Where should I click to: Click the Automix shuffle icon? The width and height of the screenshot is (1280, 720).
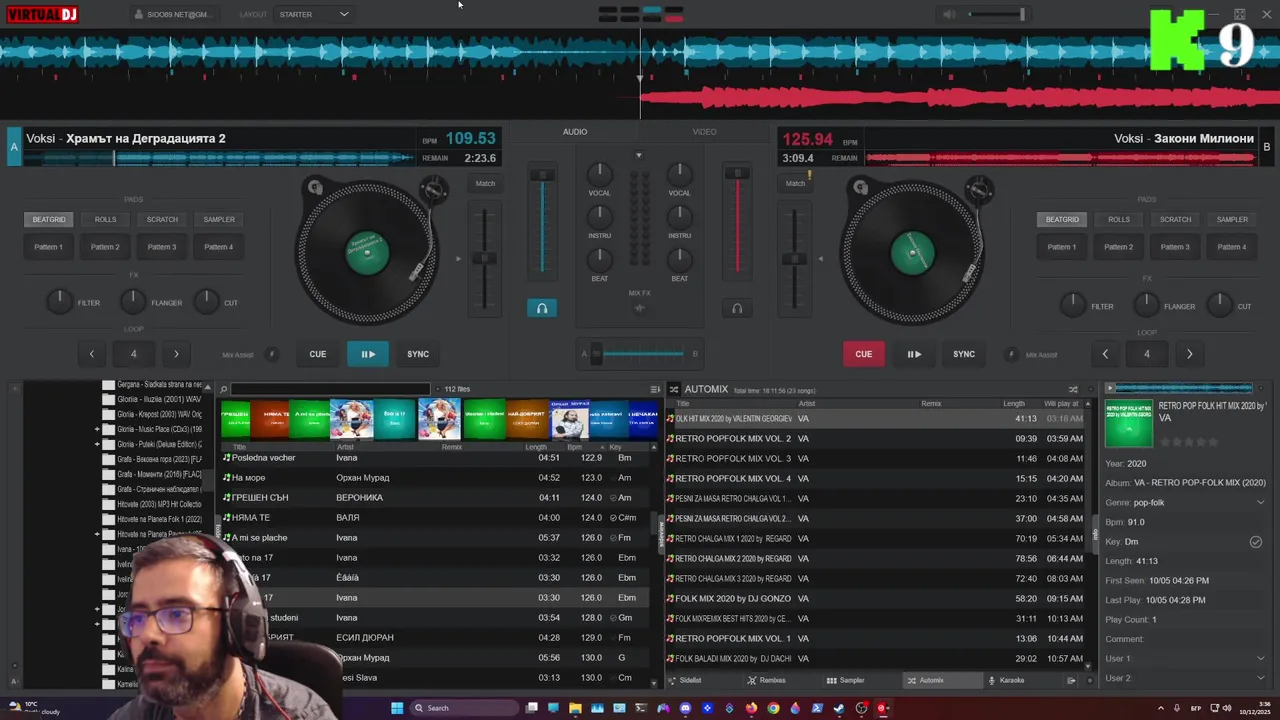1073,389
